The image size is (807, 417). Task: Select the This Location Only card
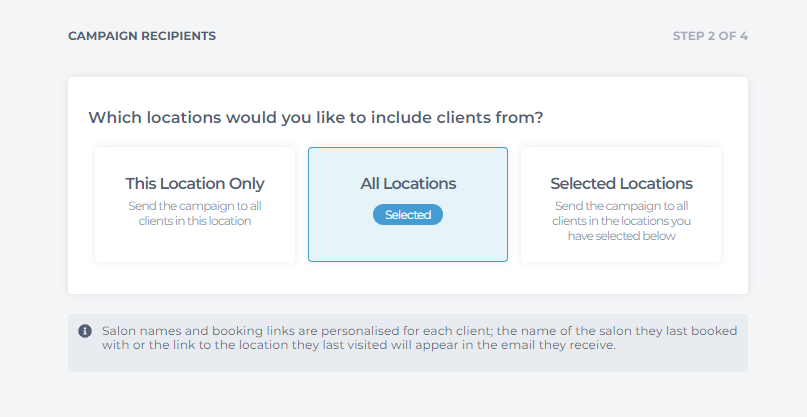[x=195, y=204]
